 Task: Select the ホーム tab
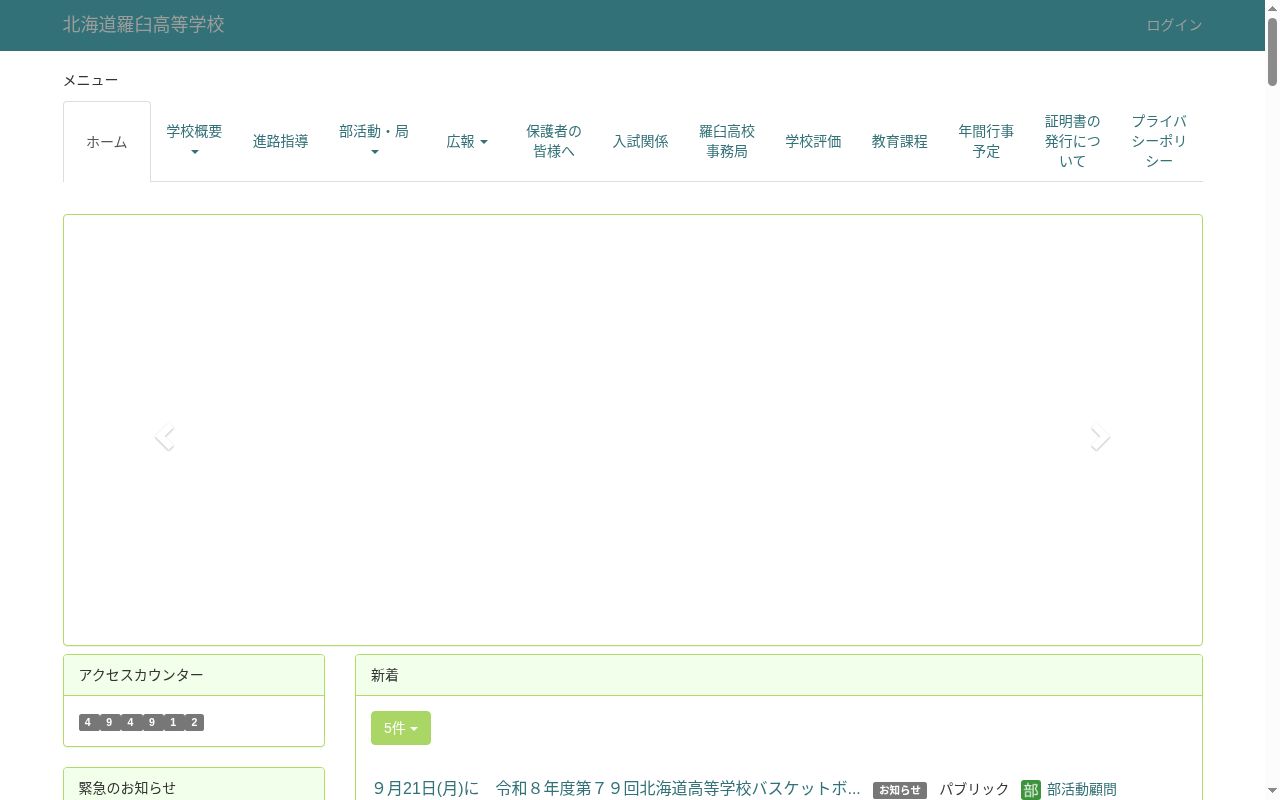(x=107, y=141)
